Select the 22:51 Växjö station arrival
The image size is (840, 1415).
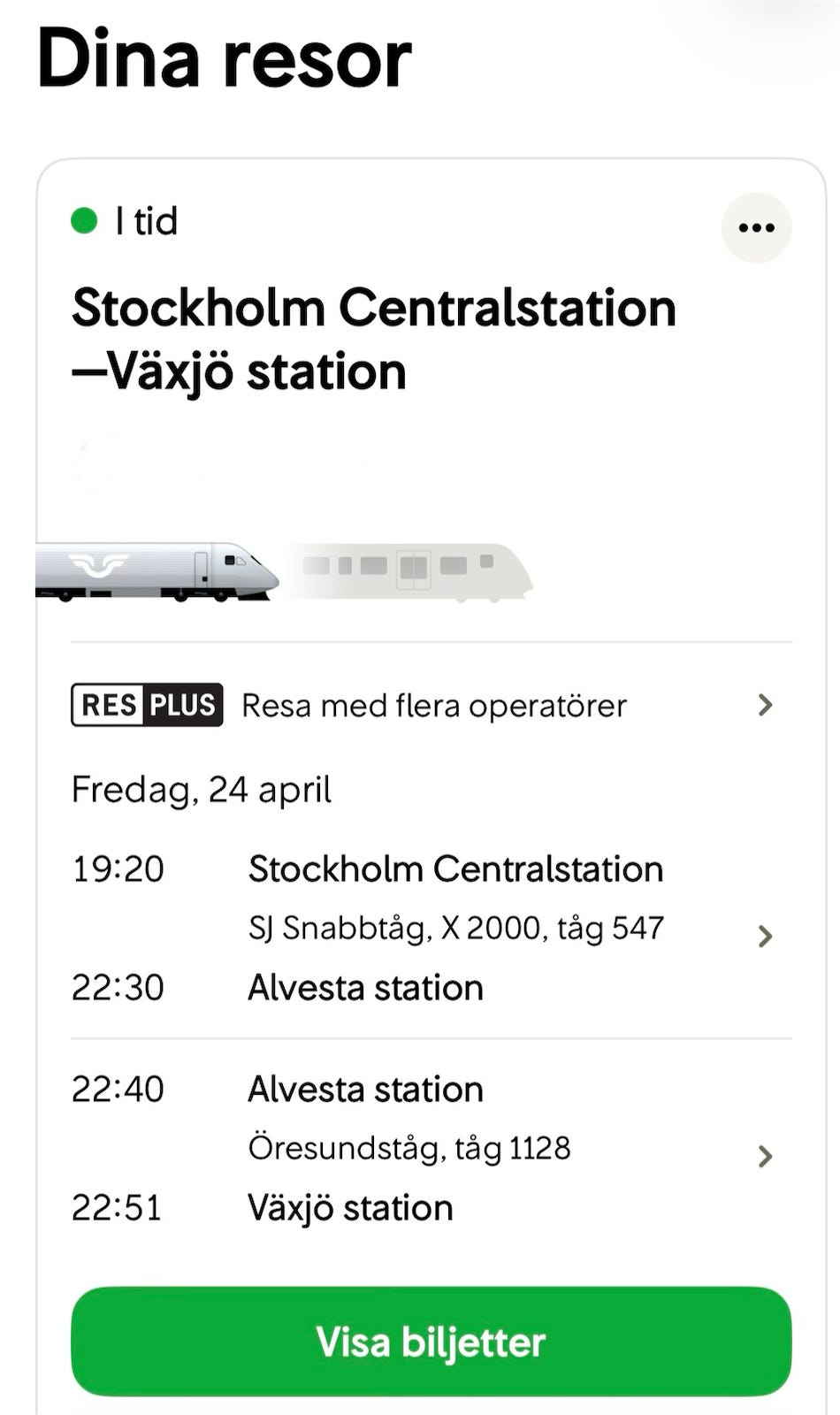pos(350,1208)
